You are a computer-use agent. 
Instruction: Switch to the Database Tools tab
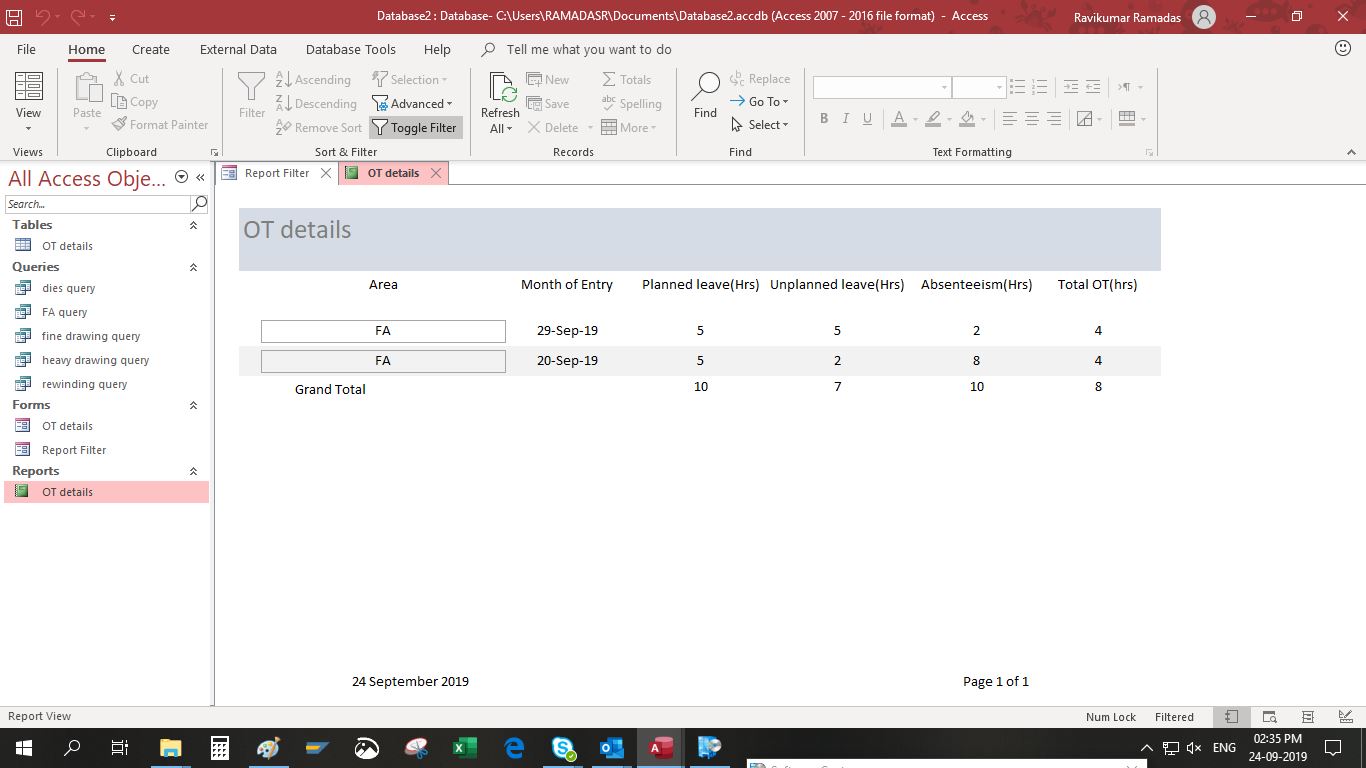point(351,49)
